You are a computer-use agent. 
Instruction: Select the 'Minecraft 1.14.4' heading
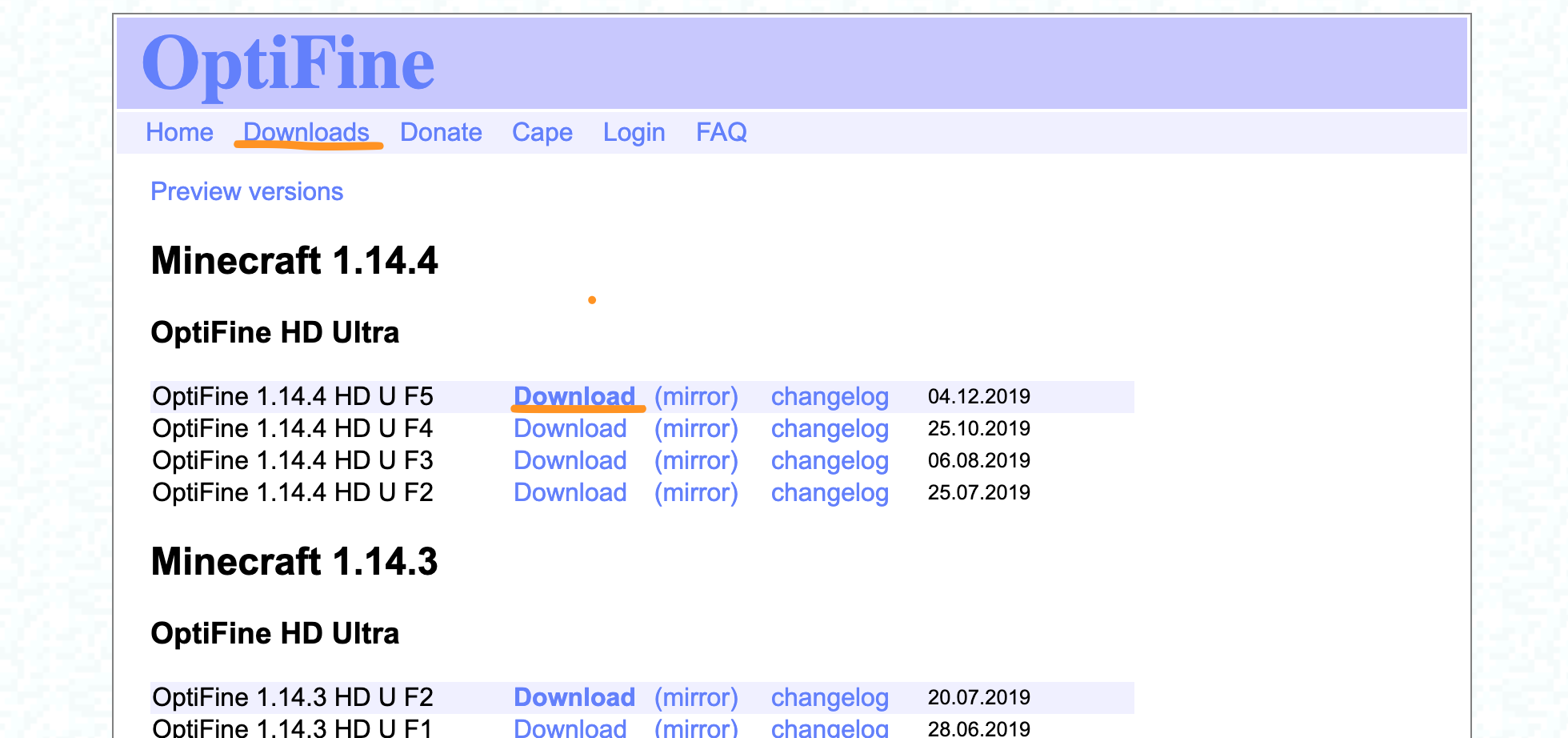click(x=294, y=261)
